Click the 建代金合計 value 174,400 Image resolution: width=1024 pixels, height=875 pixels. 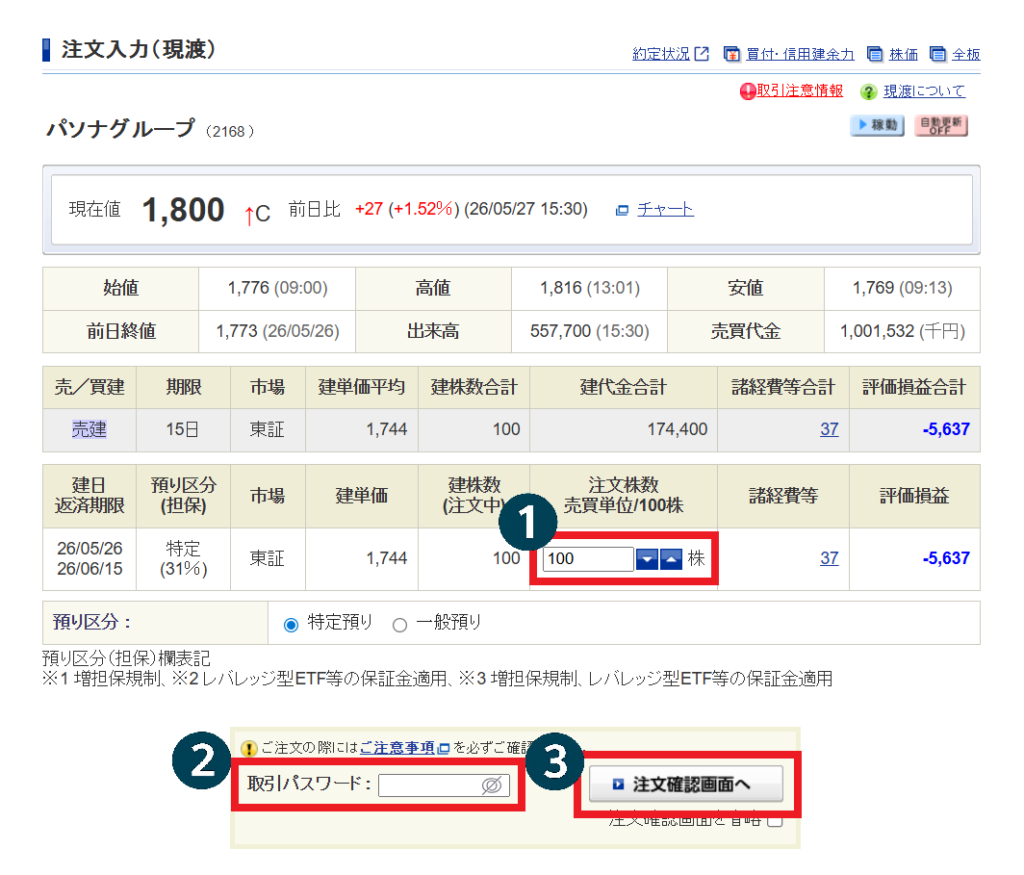click(677, 429)
